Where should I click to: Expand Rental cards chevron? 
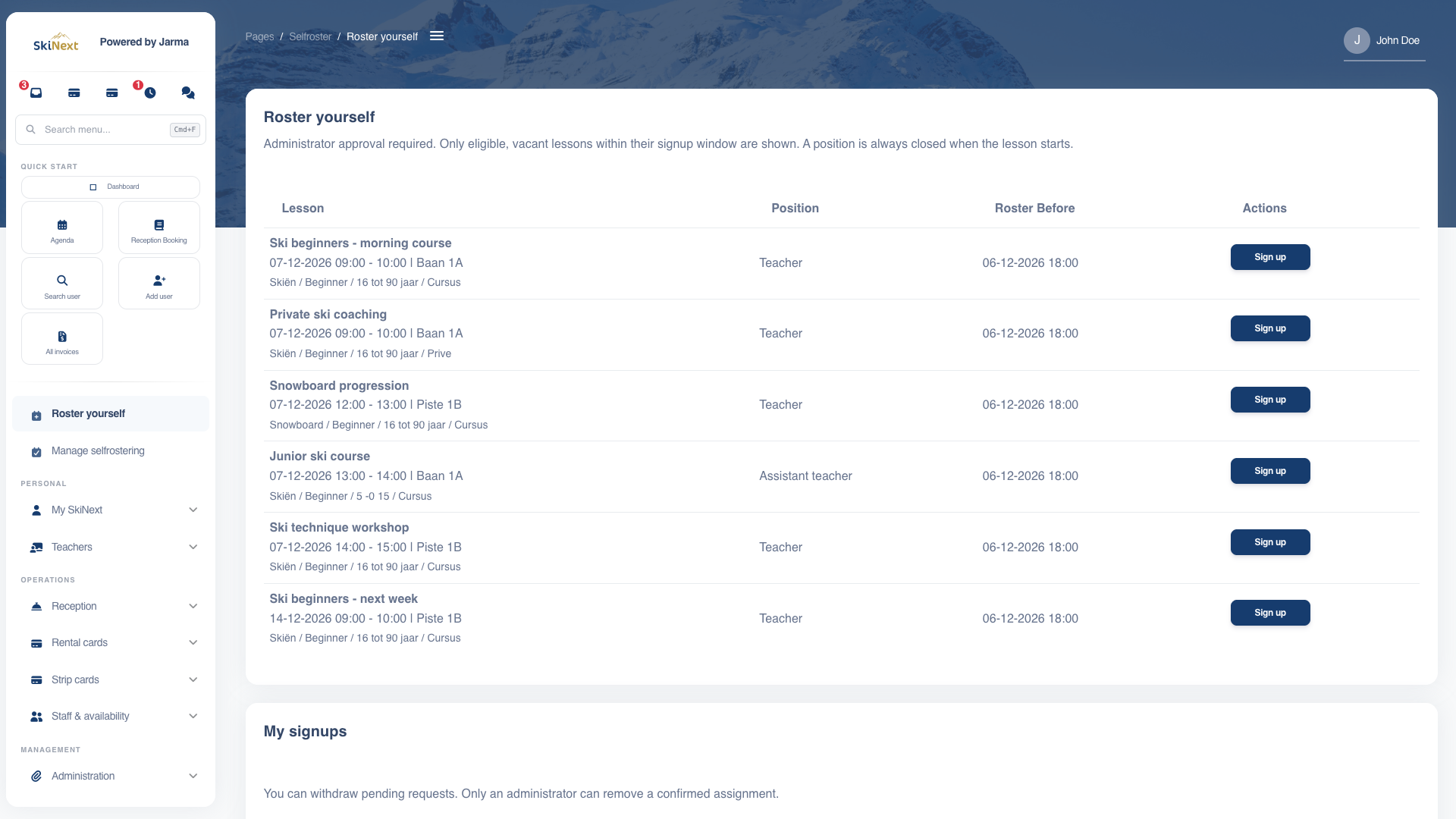(x=193, y=643)
